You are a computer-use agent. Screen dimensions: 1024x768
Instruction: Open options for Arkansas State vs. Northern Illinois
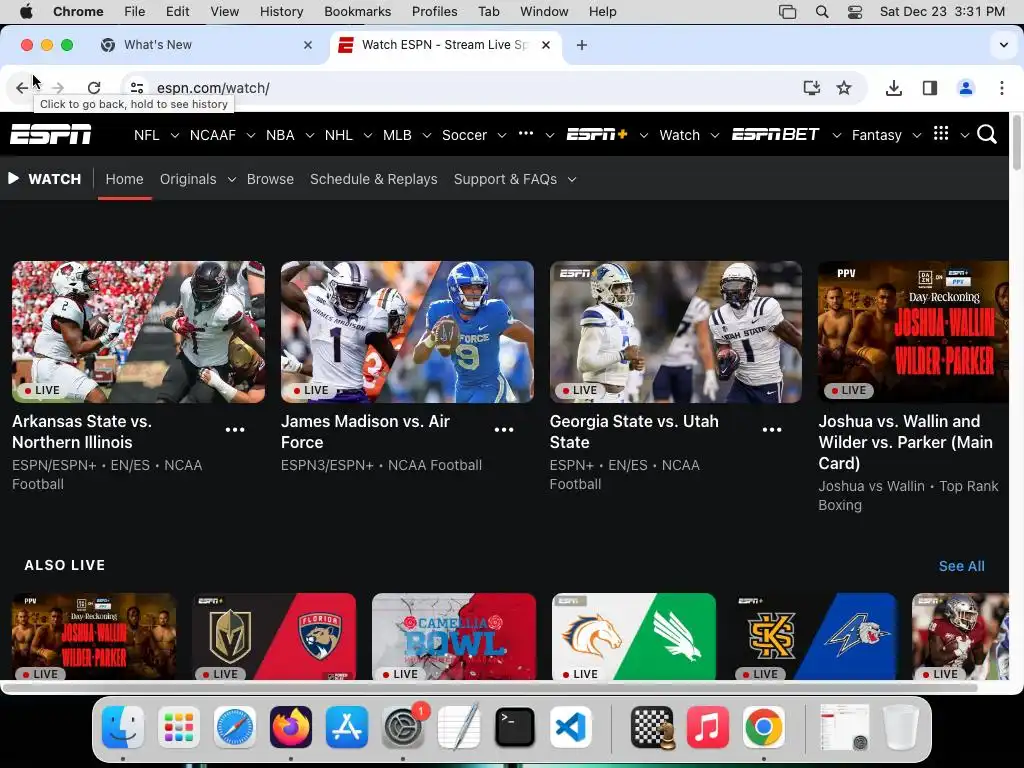(x=235, y=430)
